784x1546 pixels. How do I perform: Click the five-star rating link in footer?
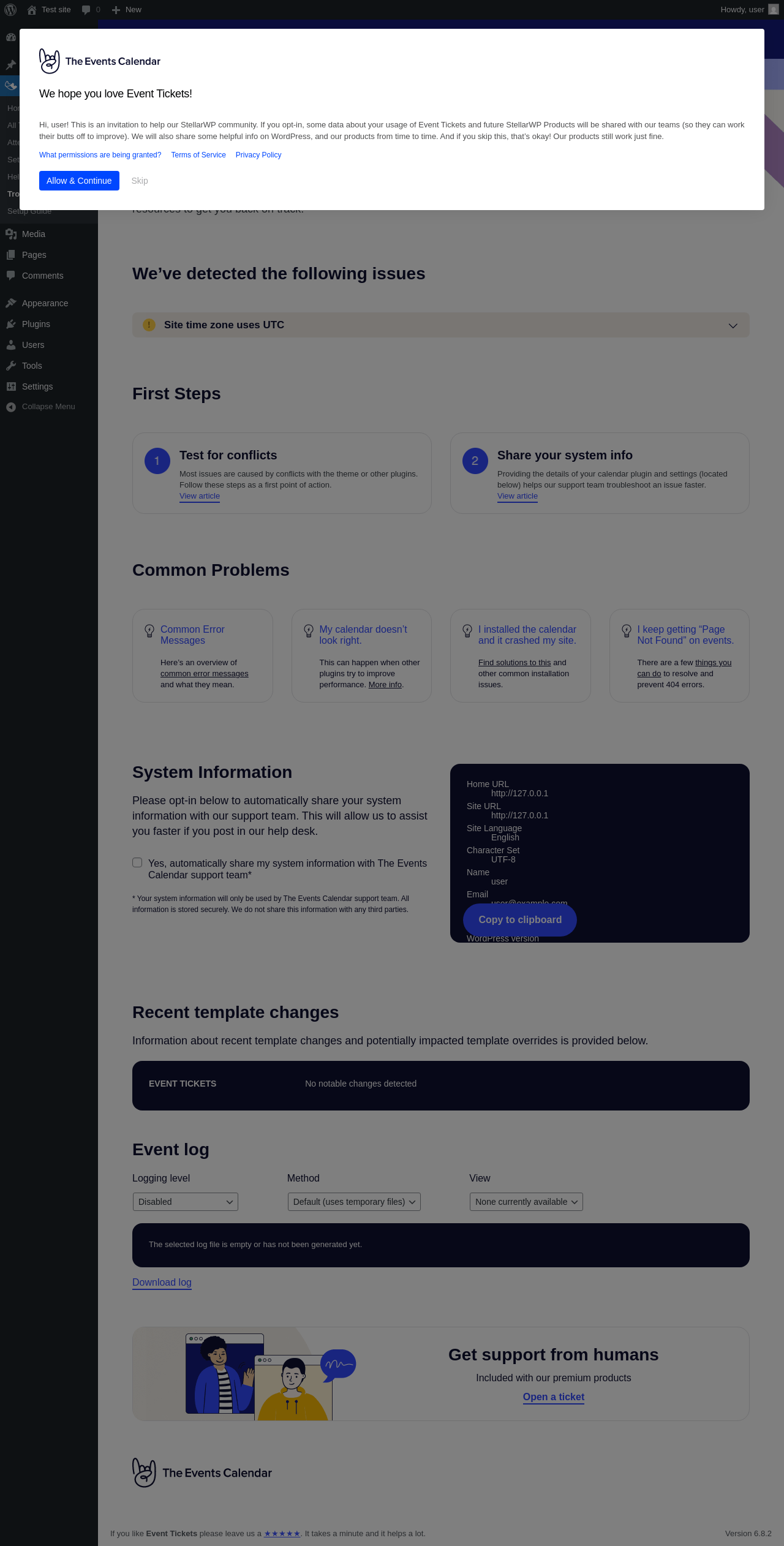282,1534
